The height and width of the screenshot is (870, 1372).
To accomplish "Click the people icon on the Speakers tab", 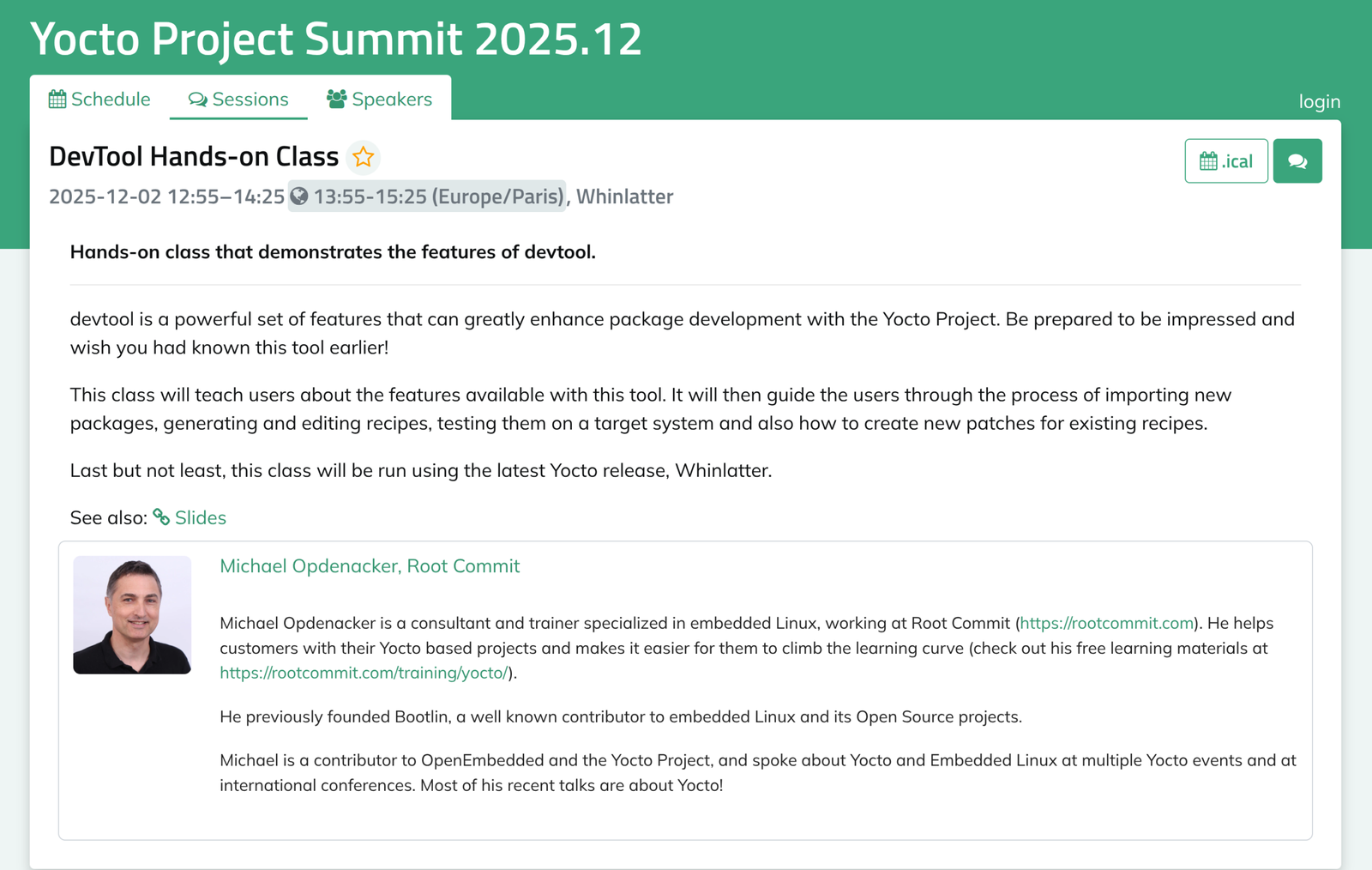I will [x=336, y=98].
